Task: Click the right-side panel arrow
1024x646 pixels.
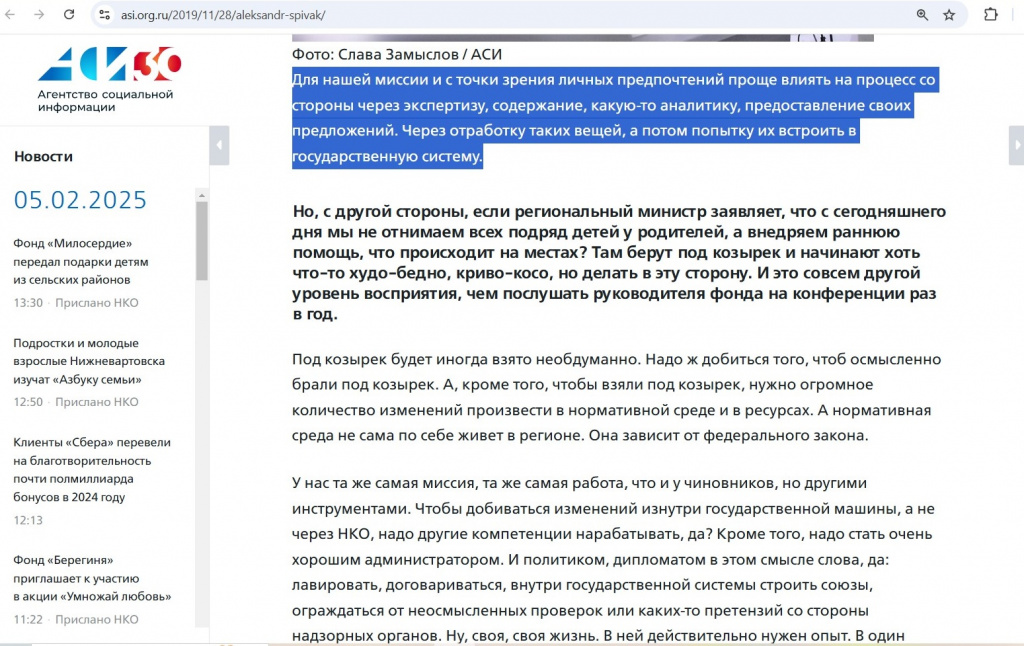Action: (1017, 146)
